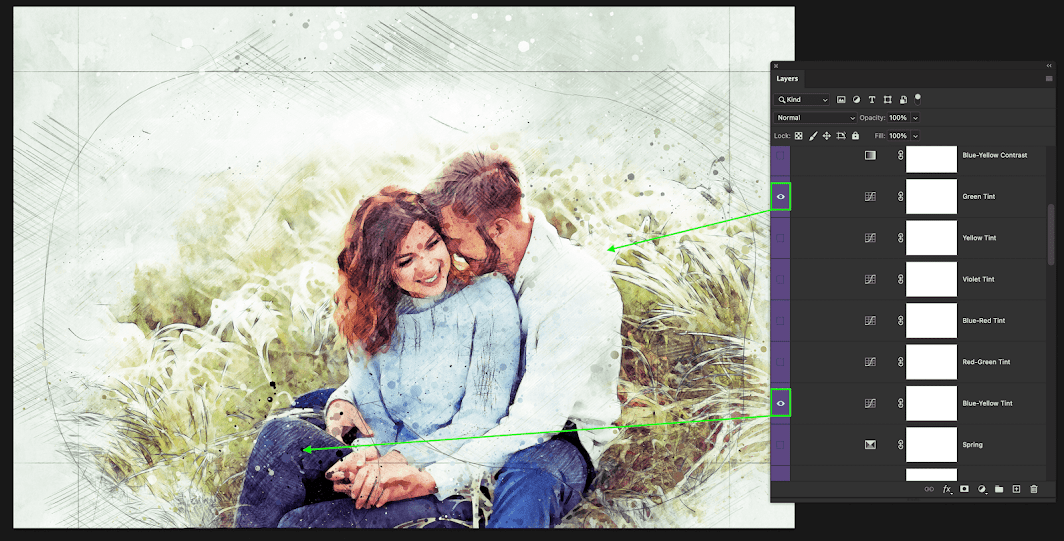Click Yellow Tint curves adjustment icon
The image size is (1064, 541).
(x=870, y=238)
